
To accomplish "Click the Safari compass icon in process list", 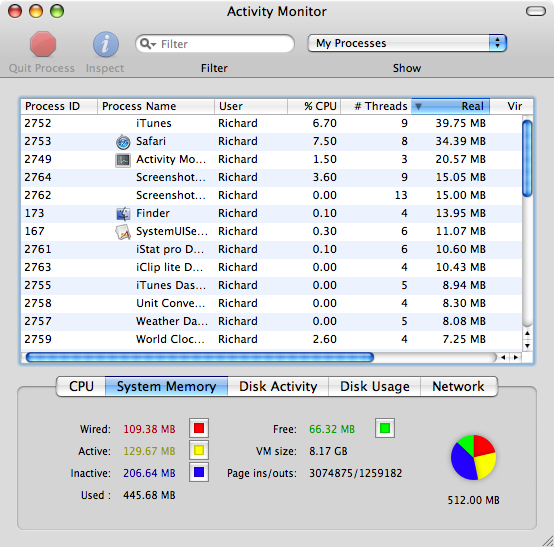I will (x=123, y=142).
